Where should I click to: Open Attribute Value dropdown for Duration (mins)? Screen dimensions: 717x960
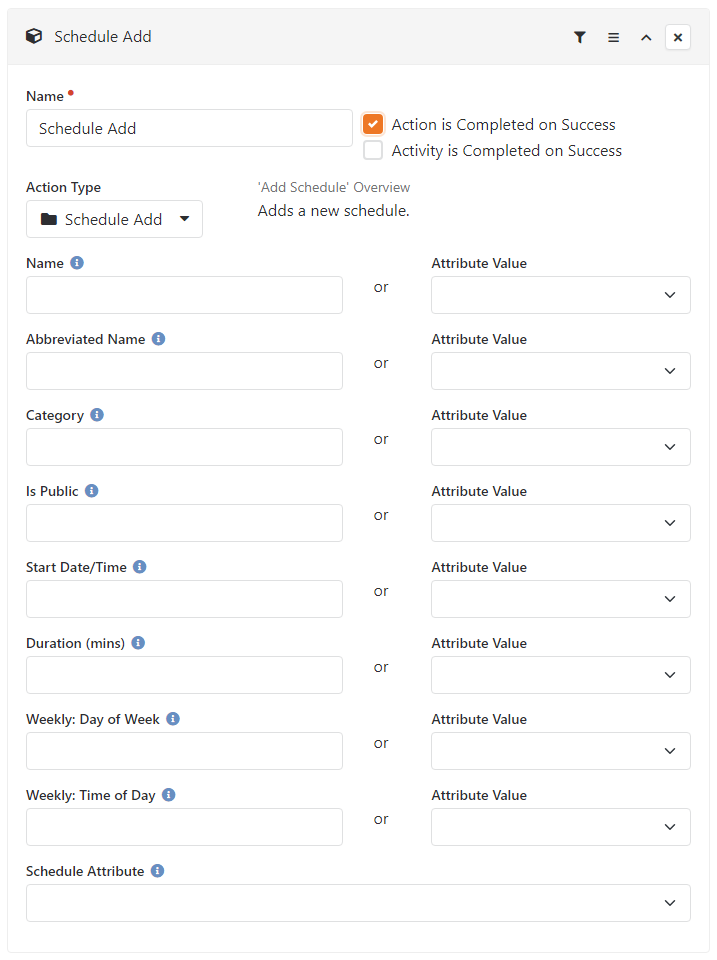pyautogui.click(x=560, y=675)
